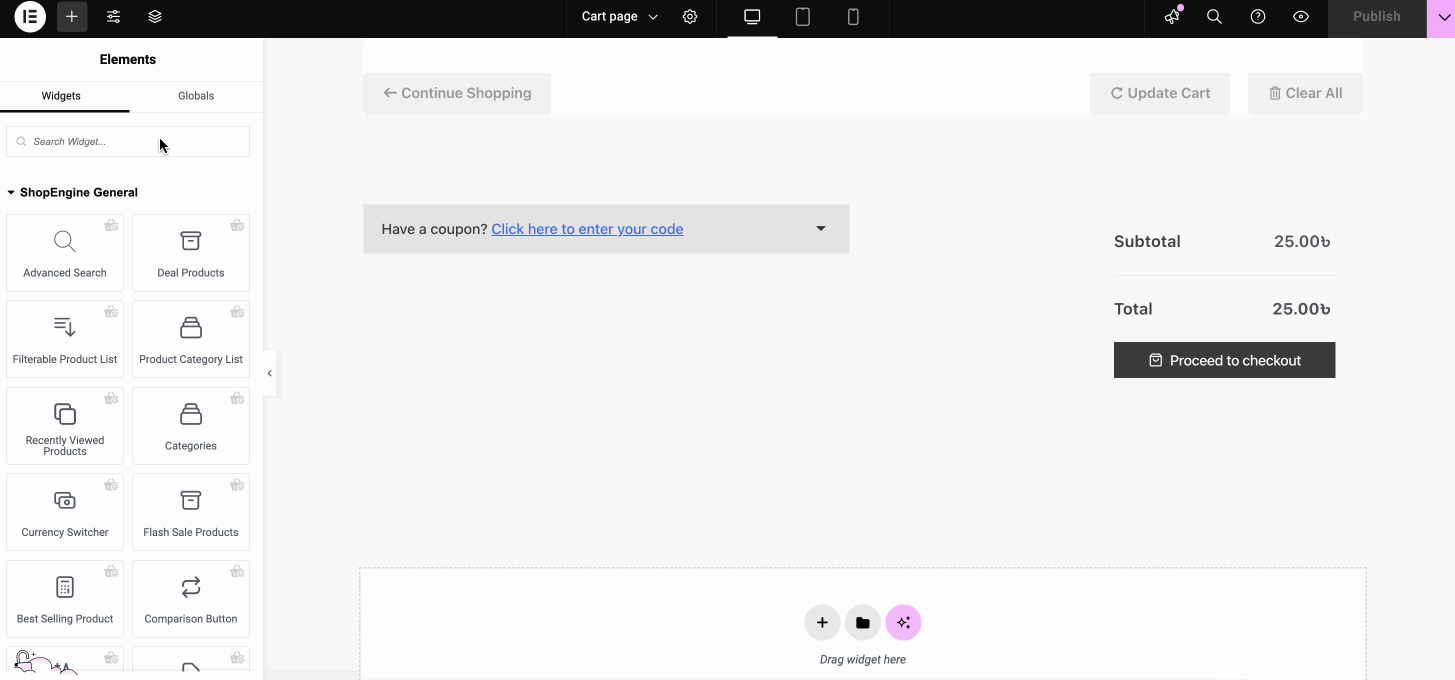Open the Cart page document dropdown
The width and height of the screenshot is (1455, 680).
click(620, 17)
